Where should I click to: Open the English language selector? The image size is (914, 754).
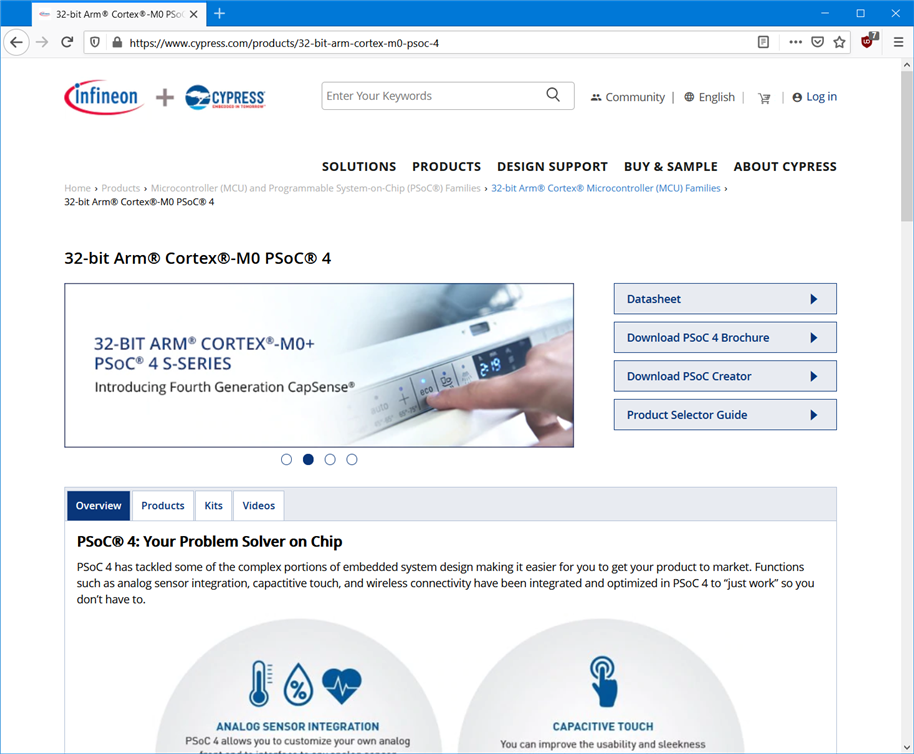click(x=709, y=97)
